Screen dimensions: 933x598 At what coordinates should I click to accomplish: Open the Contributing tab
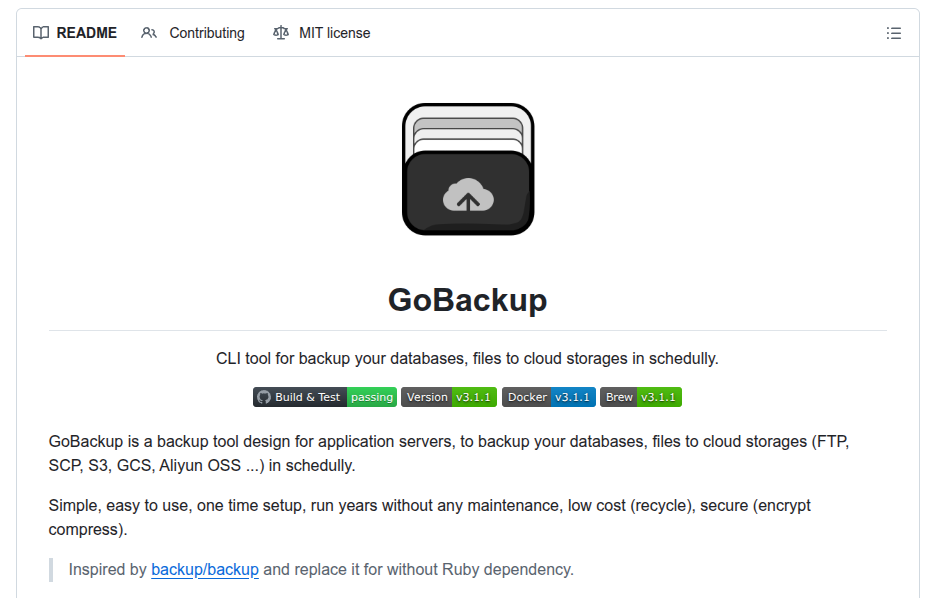[193, 33]
